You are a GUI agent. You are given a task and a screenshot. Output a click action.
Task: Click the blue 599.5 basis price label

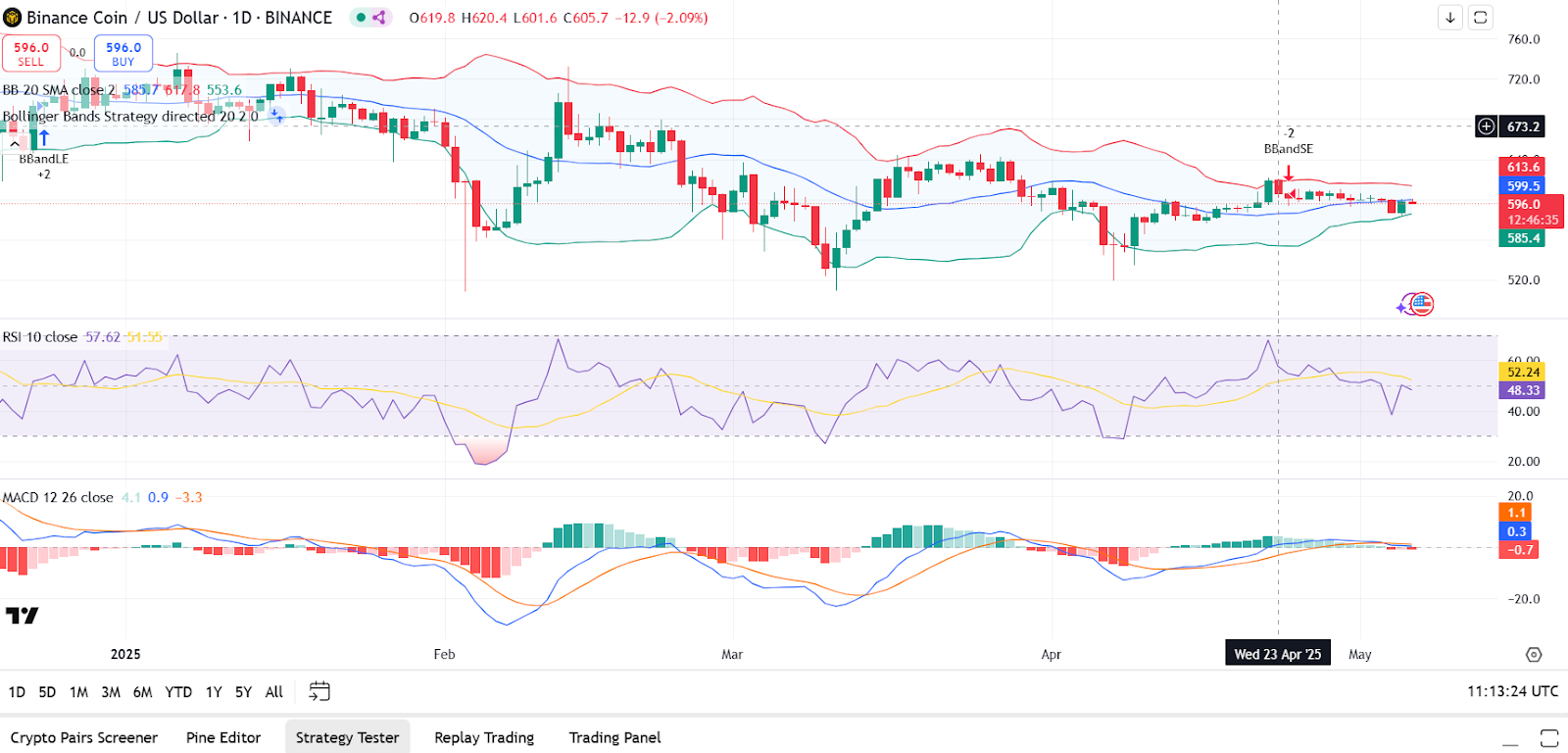(x=1522, y=186)
